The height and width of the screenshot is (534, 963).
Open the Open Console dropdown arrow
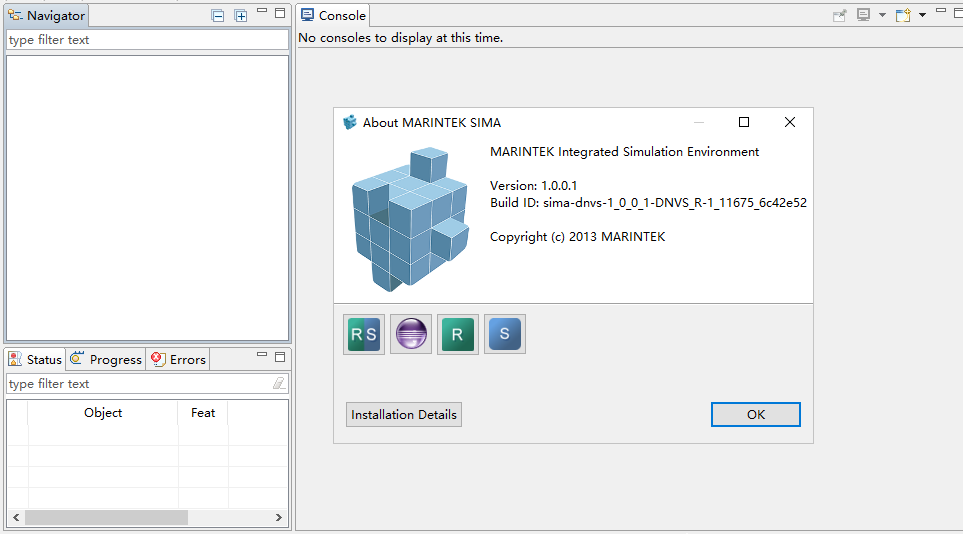(x=921, y=15)
